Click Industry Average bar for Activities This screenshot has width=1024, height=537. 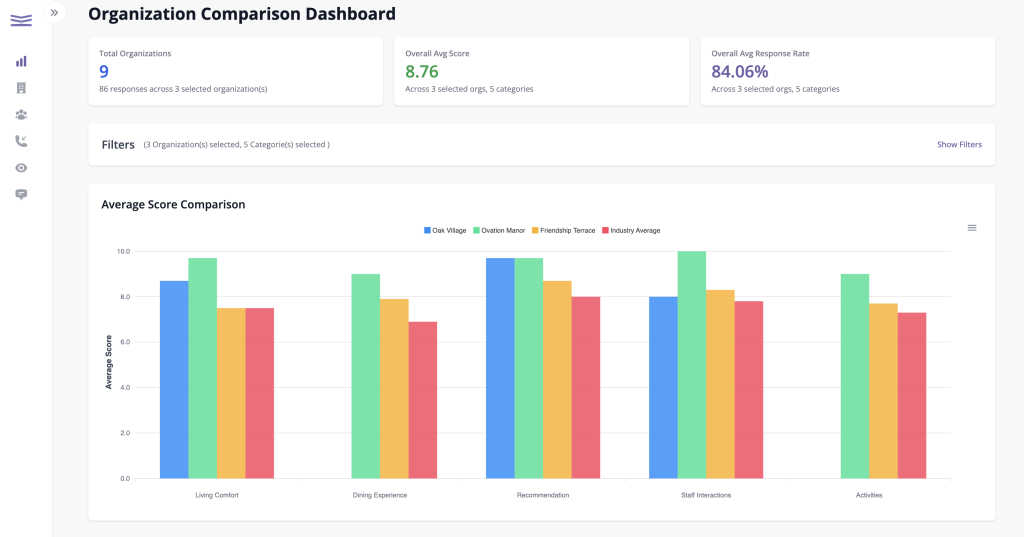click(x=912, y=395)
